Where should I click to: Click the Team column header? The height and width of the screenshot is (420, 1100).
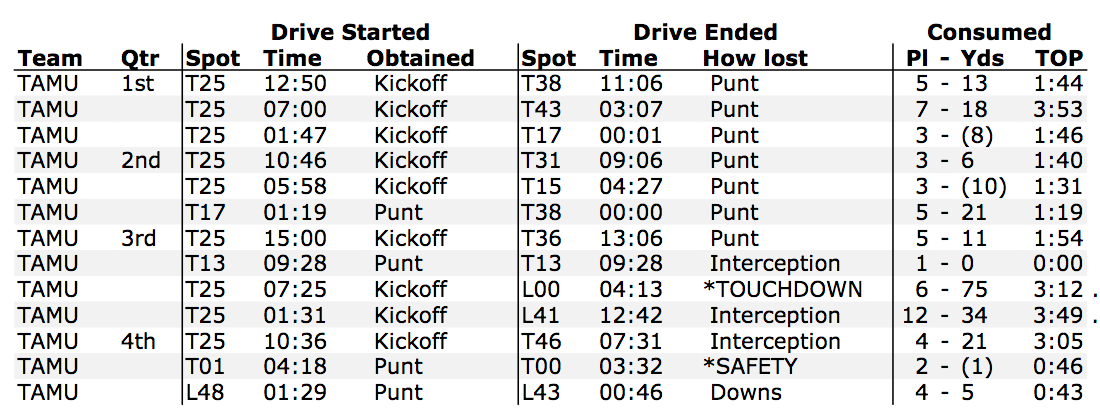tap(50, 57)
